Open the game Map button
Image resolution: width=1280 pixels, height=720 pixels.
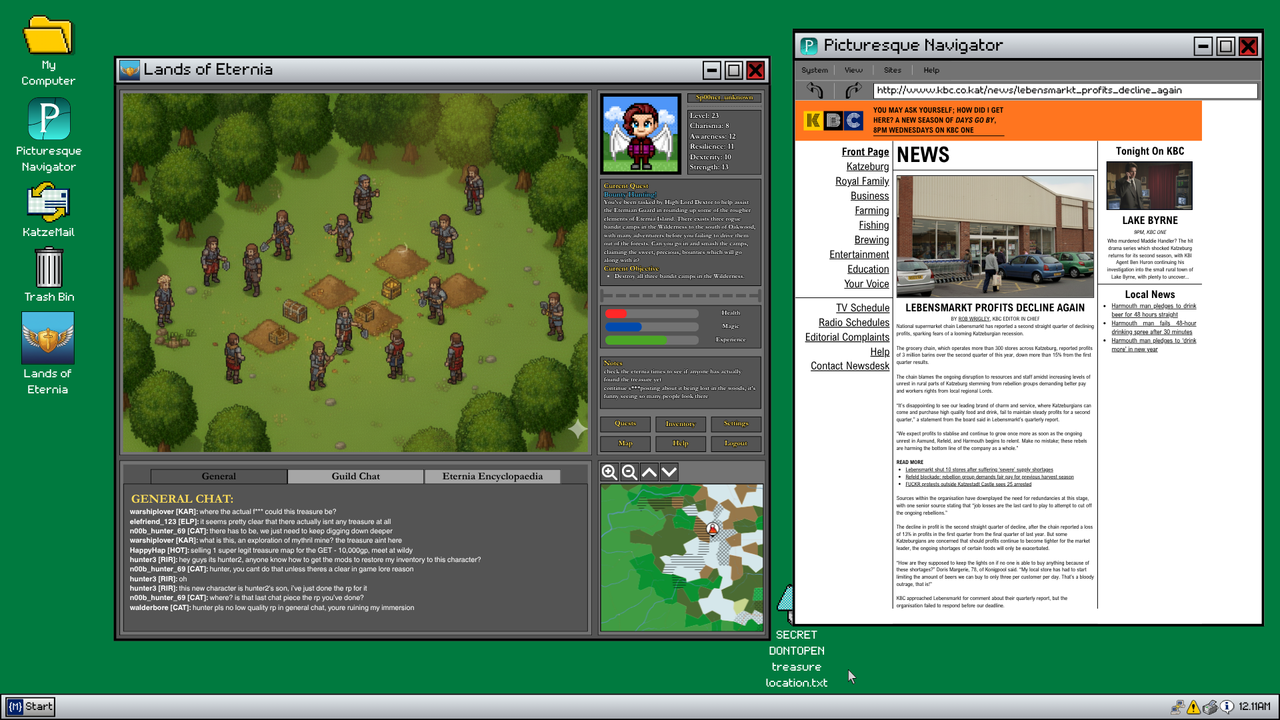[625, 443]
